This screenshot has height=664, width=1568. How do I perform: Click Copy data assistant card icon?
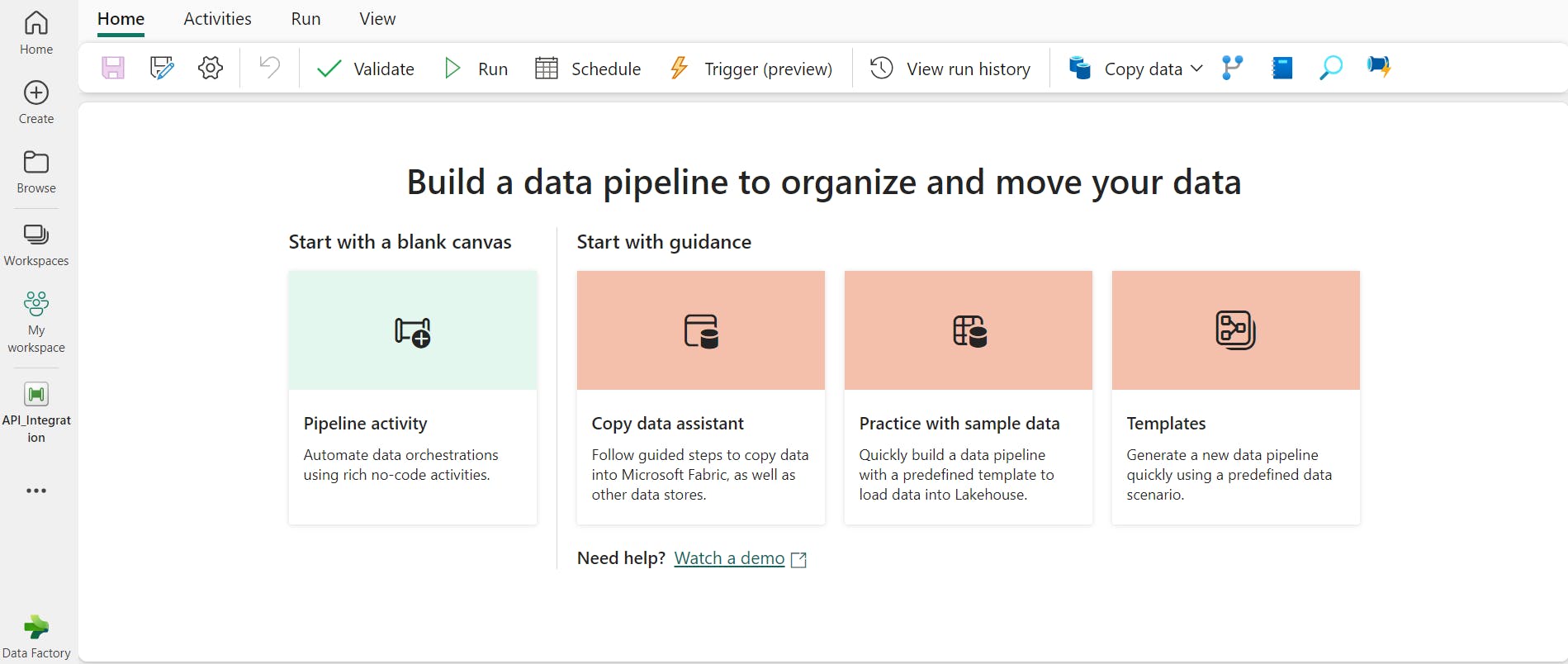(x=701, y=331)
